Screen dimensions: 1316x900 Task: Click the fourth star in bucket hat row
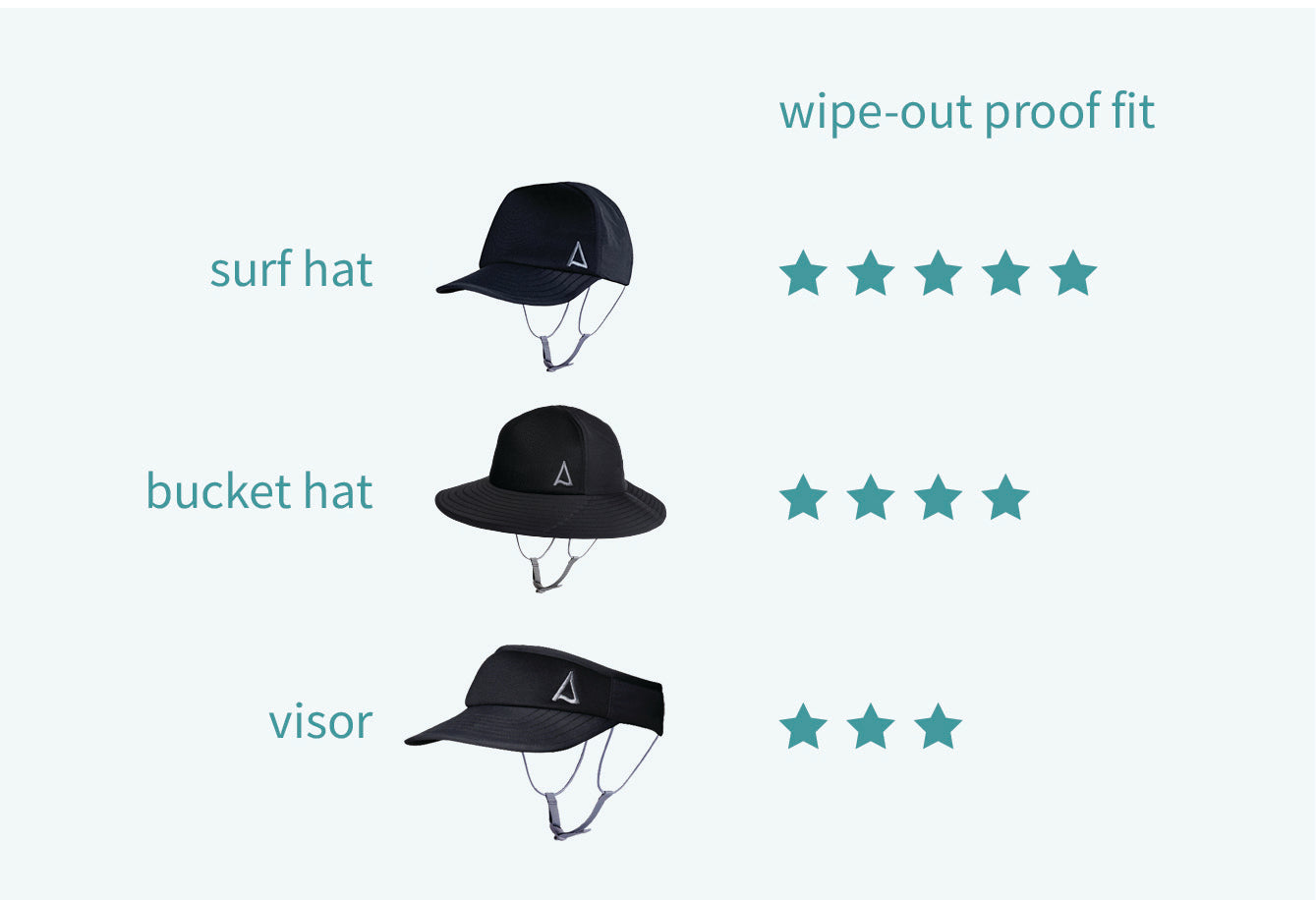pos(1005,497)
